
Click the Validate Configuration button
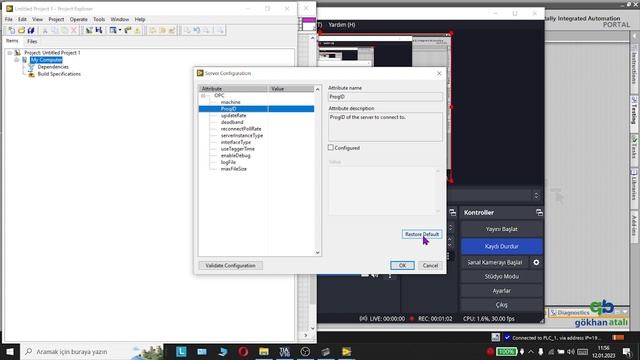pyautogui.click(x=231, y=265)
